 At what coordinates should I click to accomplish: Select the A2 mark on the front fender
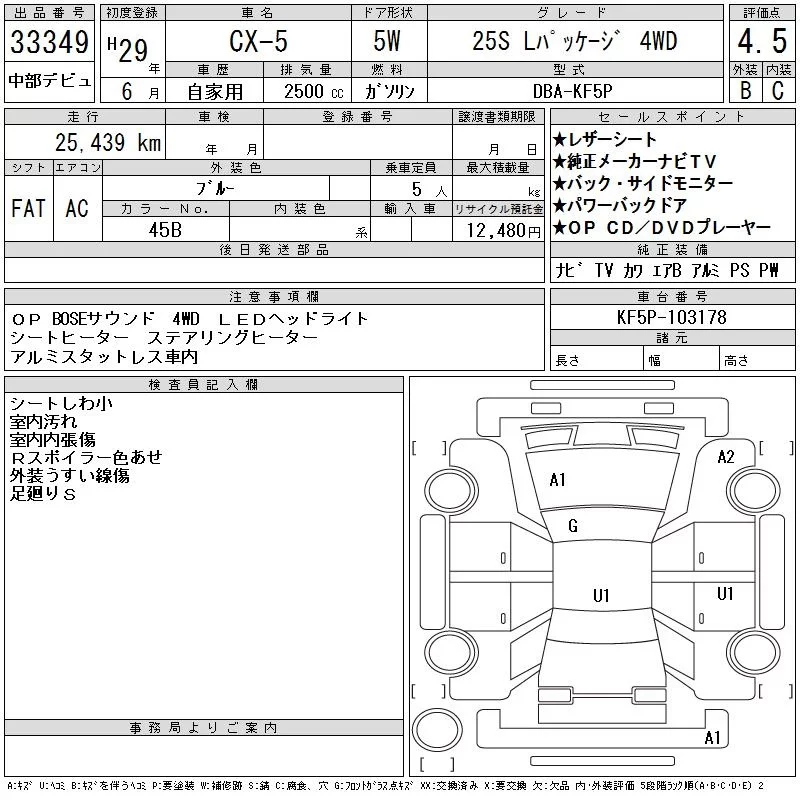[x=726, y=457]
